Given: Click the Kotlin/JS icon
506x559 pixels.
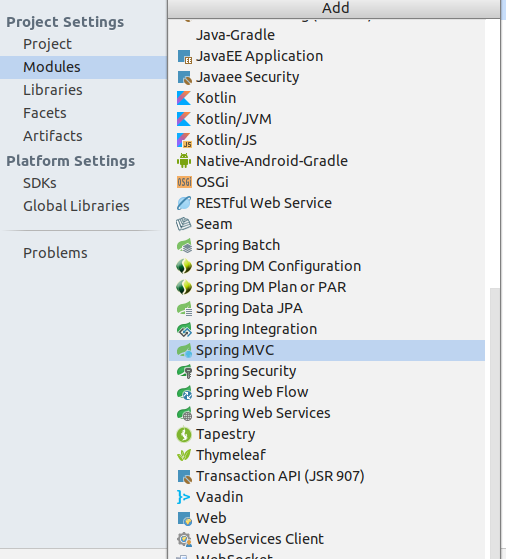Looking at the screenshot, I should click(184, 140).
